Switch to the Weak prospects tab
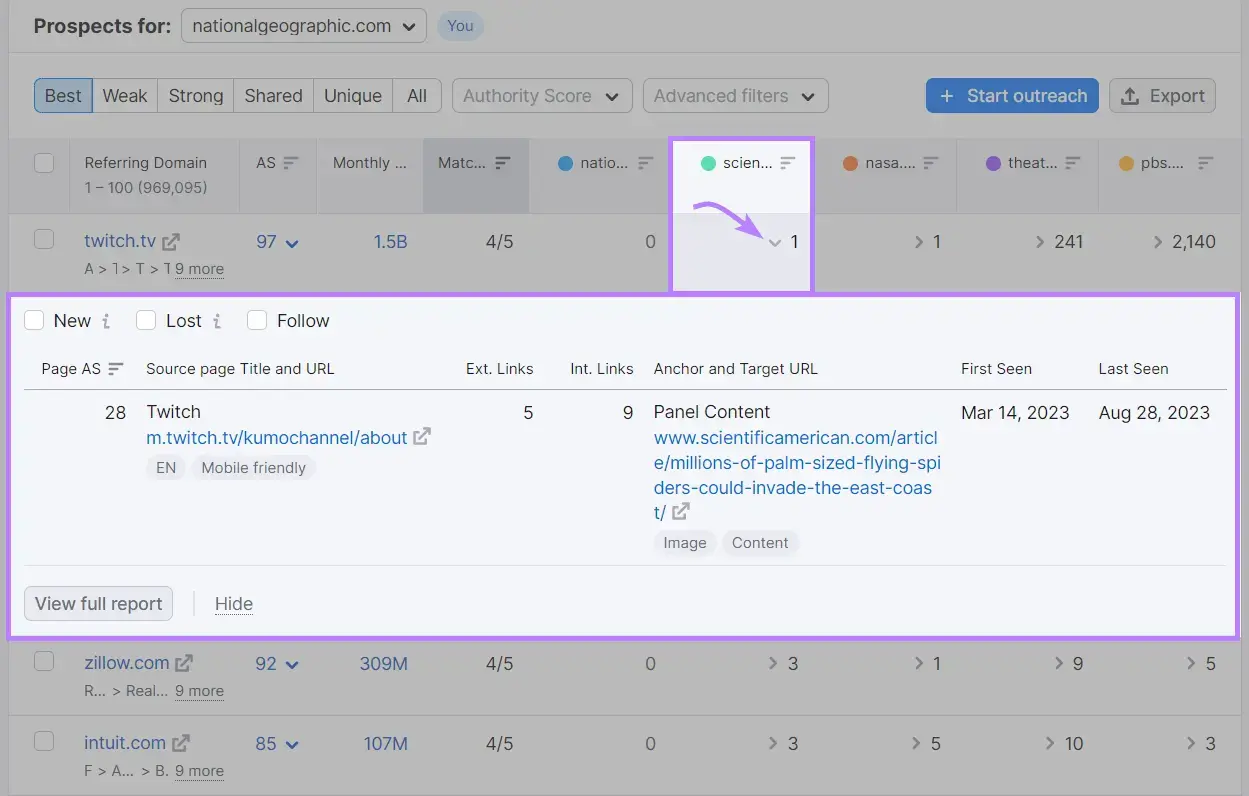Screen dimensions: 1249x796 124,95
